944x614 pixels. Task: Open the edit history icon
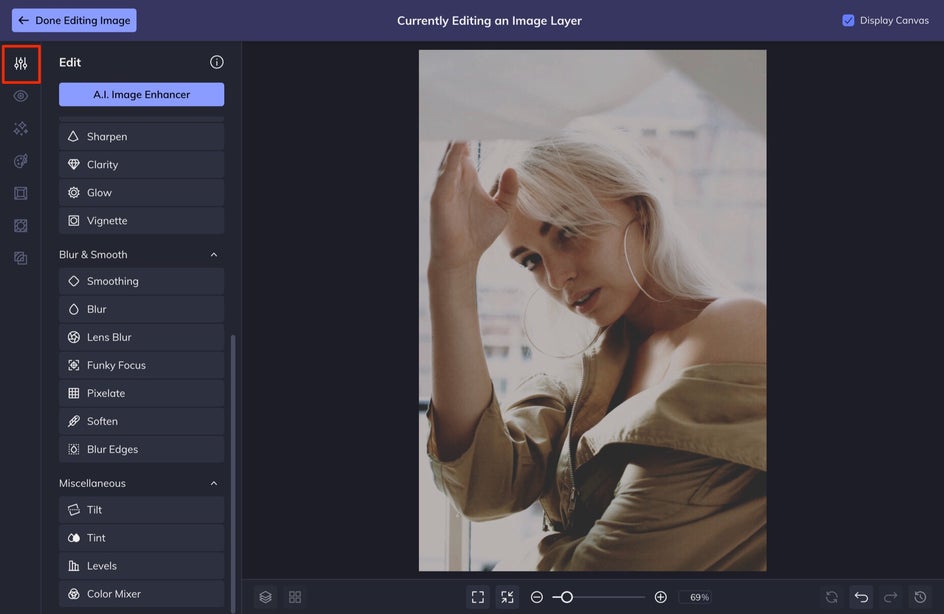pos(920,597)
